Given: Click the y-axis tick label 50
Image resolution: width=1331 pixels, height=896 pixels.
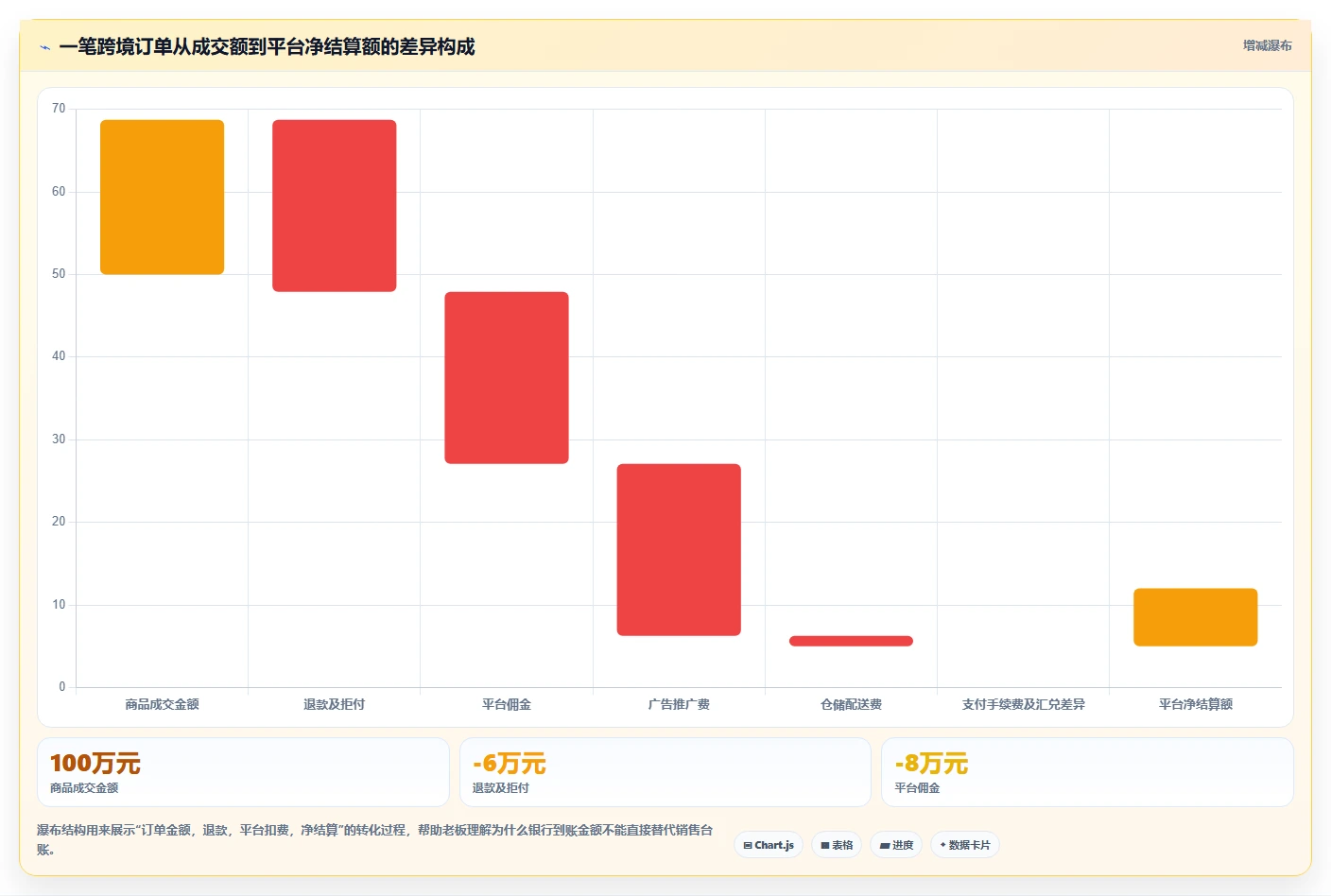Looking at the screenshot, I should point(59,274).
